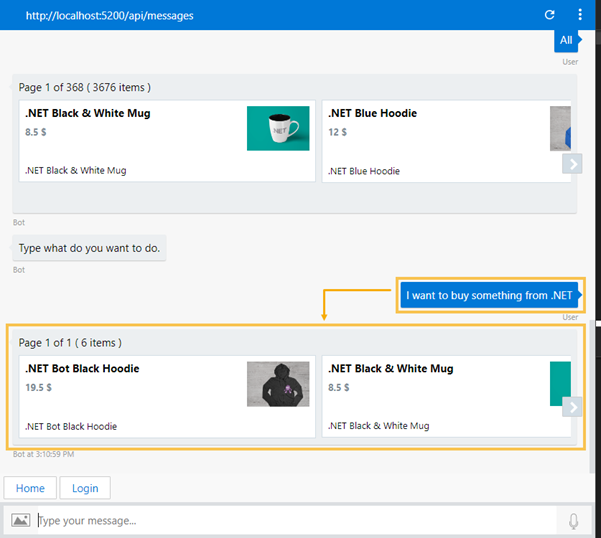The width and height of the screenshot is (601, 538).
Task: Show next item in 6-items carousel
Action: (x=573, y=407)
